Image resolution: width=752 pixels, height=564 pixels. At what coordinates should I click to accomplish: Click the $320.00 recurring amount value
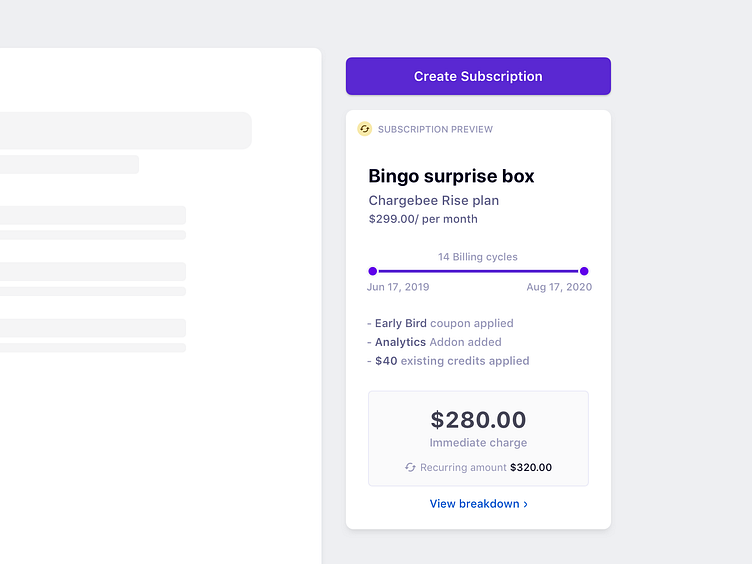click(x=531, y=467)
